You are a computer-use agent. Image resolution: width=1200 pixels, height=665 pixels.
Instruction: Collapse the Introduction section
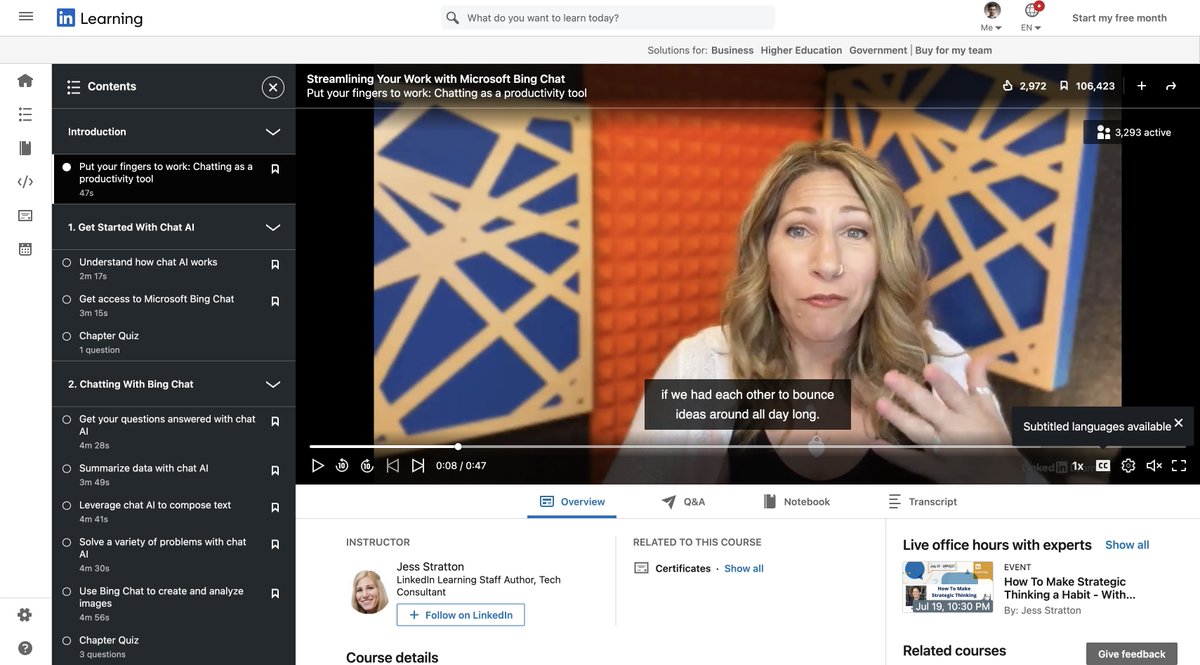273,132
